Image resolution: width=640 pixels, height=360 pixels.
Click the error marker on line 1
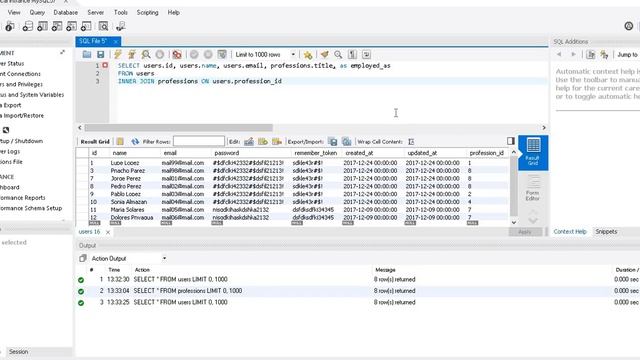tap(105, 65)
